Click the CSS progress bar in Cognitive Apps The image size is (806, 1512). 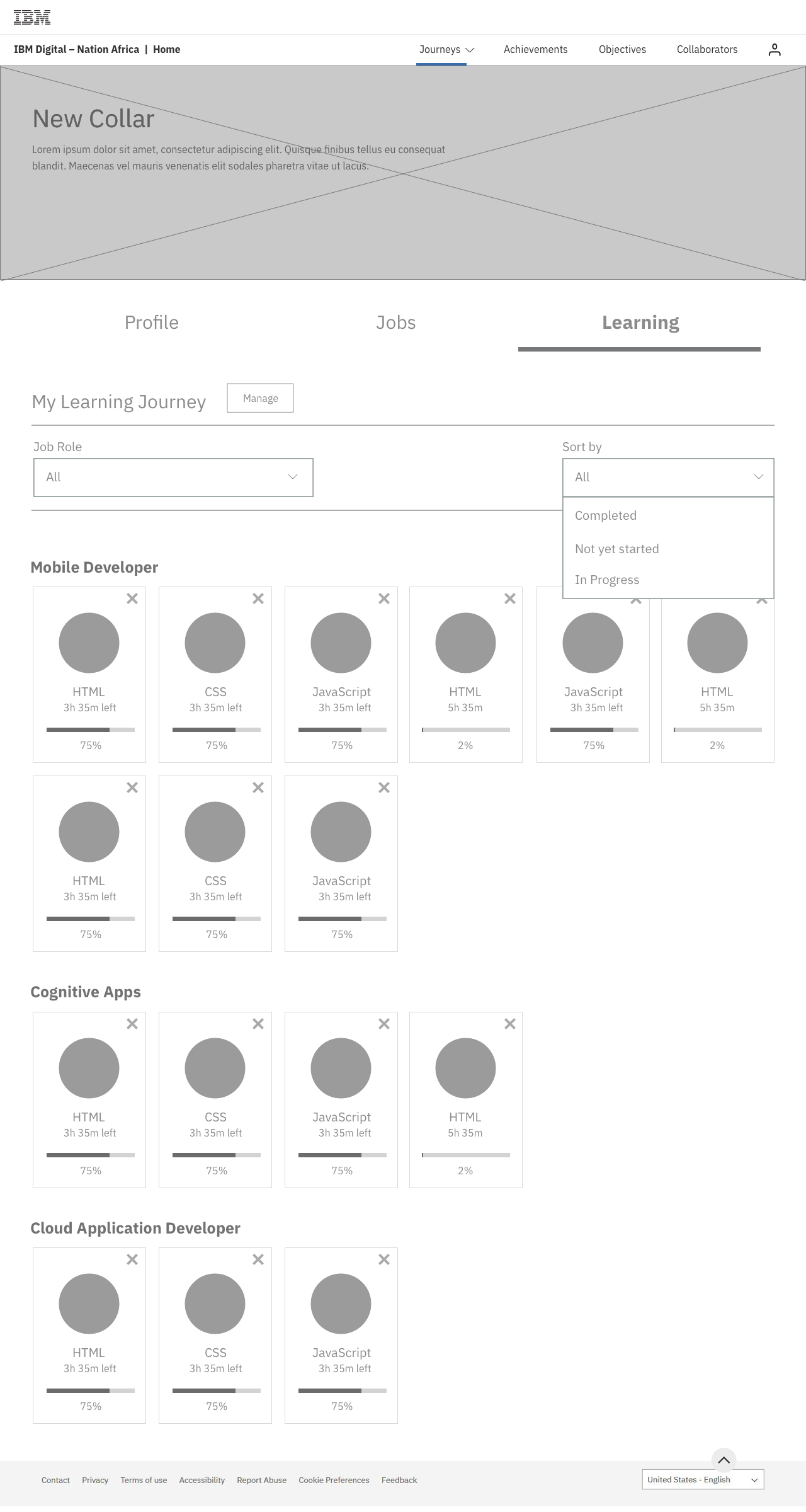217,1155
